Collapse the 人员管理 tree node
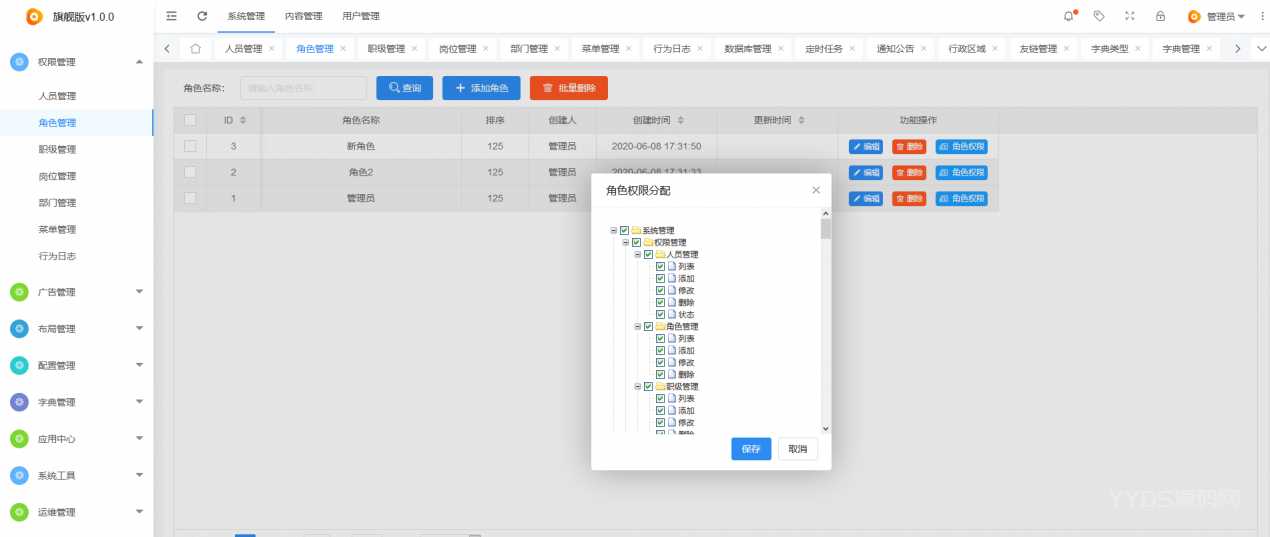Image resolution: width=1270 pixels, height=537 pixels. tap(637, 255)
